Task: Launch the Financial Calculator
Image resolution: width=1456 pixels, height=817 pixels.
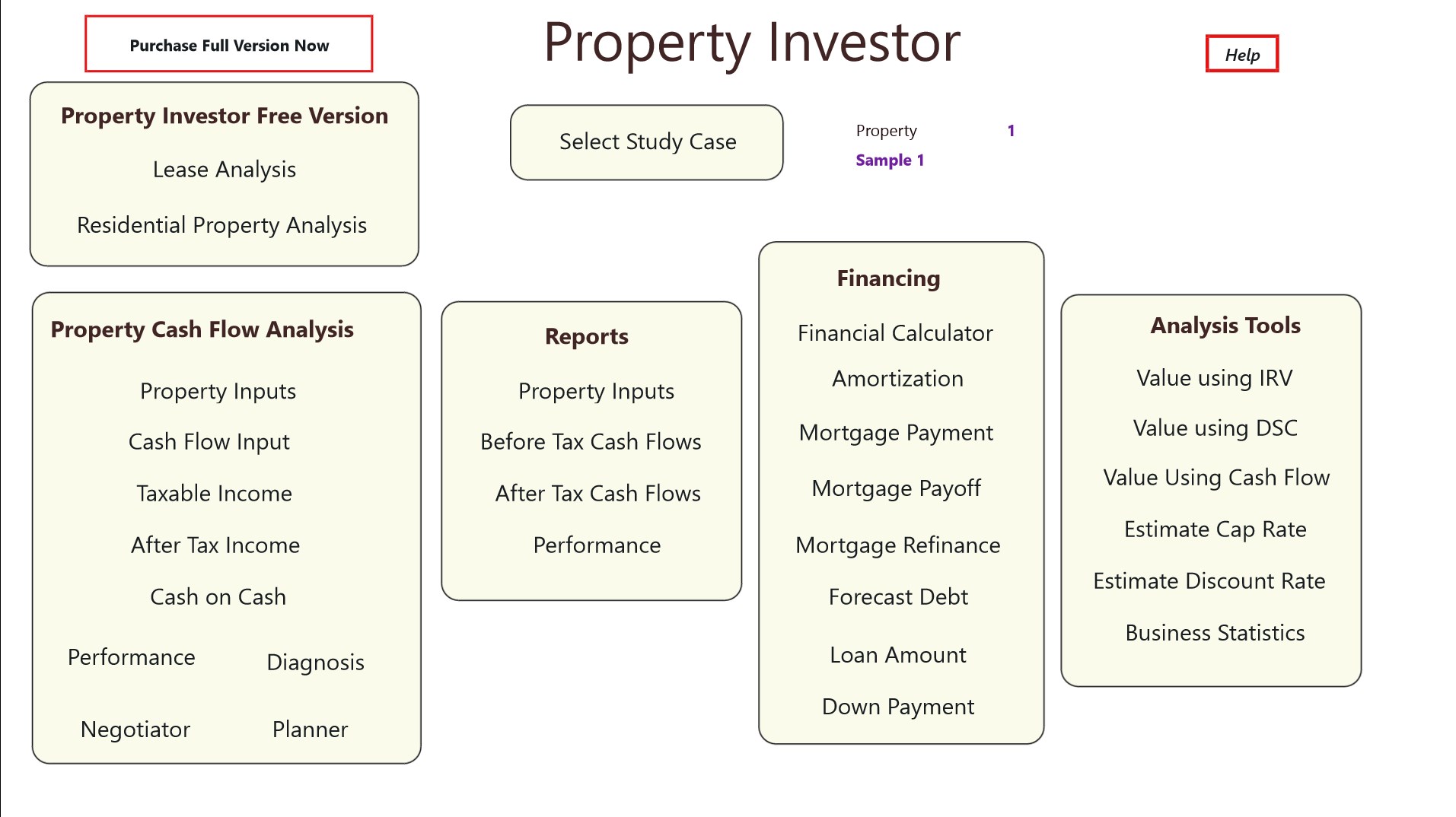Action: 895,333
